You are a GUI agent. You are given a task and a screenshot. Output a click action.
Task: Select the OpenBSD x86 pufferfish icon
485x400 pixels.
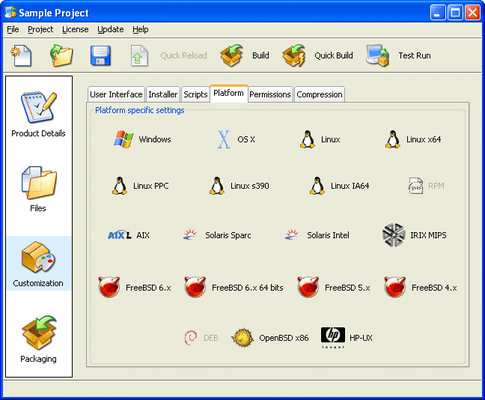(x=243, y=338)
